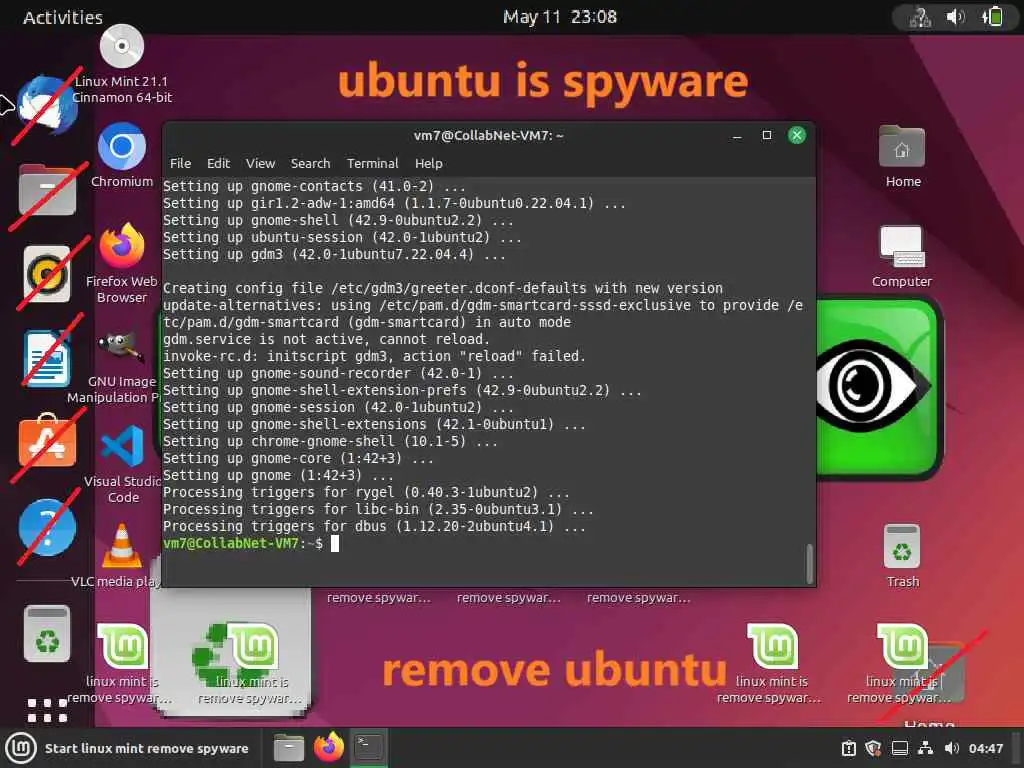Click the Rhythmbox speaker icon in the dock
This screenshot has width=1024, height=768.
tap(47, 274)
